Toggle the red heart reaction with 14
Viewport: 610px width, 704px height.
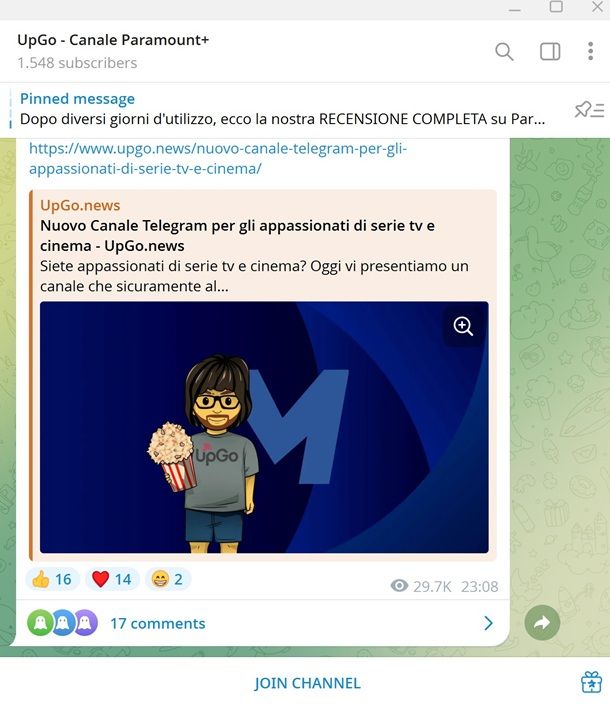[x=112, y=579]
